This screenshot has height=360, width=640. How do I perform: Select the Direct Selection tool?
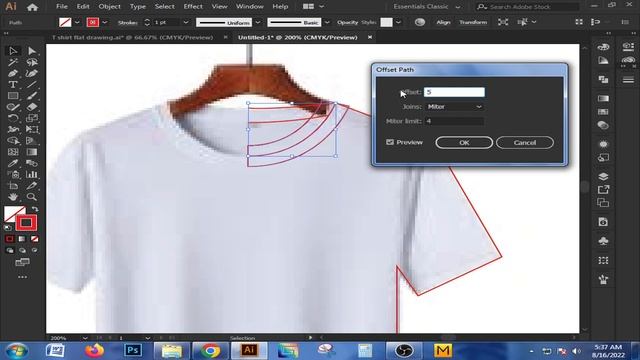(x=32, y=51)
